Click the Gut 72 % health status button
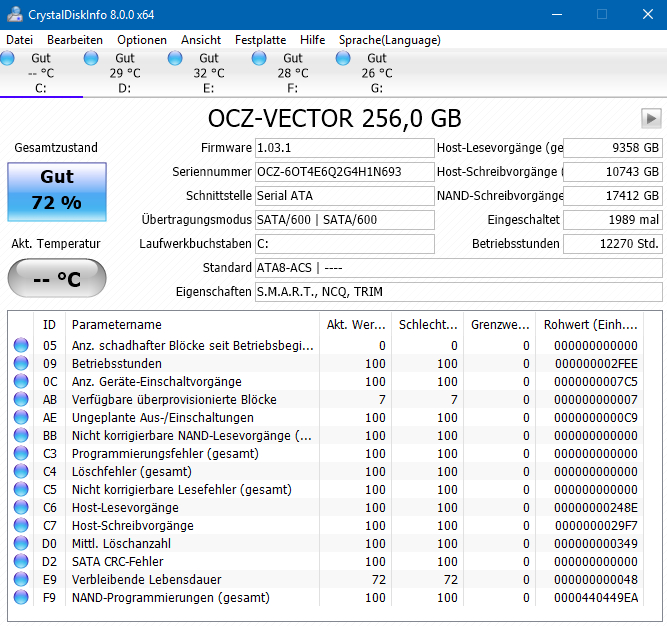Screen dimensions: 667x626 click(57, 192)
